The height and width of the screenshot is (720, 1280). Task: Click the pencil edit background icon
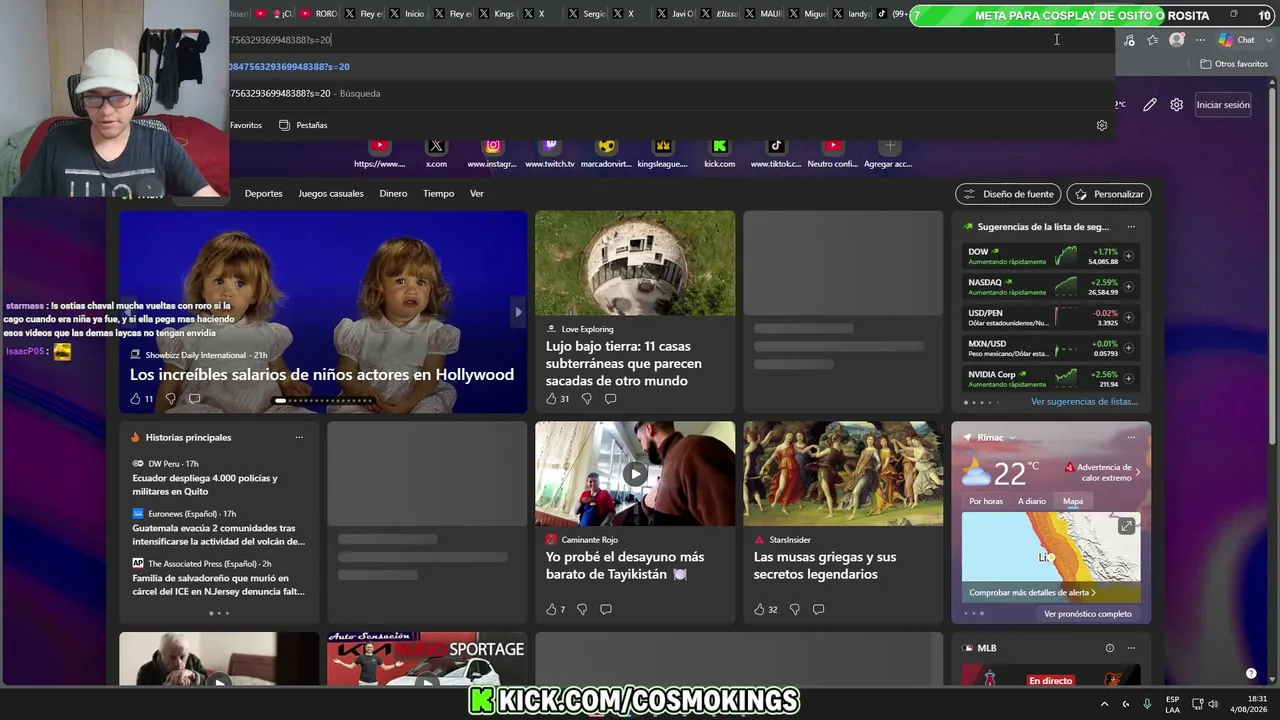[1150, 104]
